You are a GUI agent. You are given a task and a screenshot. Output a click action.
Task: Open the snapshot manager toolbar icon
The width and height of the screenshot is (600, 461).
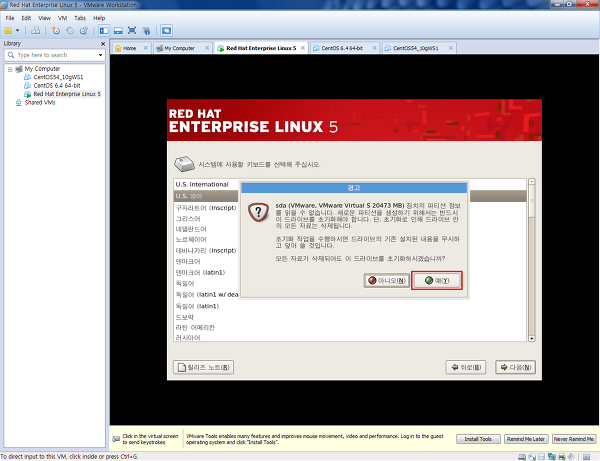[83, 30]
